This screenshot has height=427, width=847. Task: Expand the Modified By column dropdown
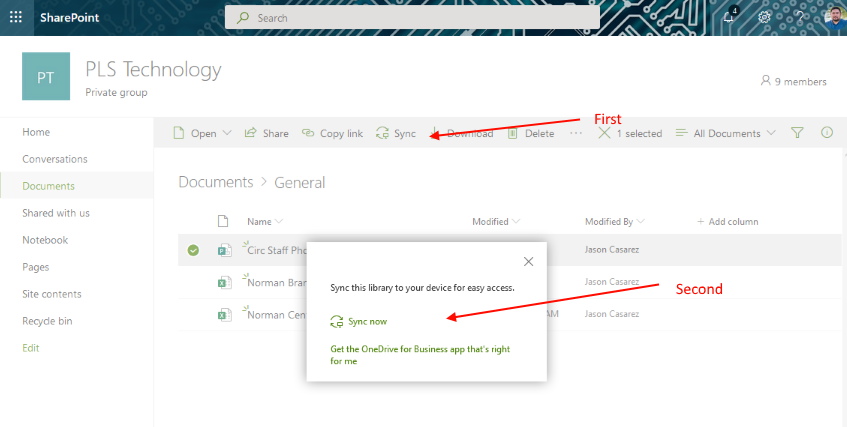(639, 222)
